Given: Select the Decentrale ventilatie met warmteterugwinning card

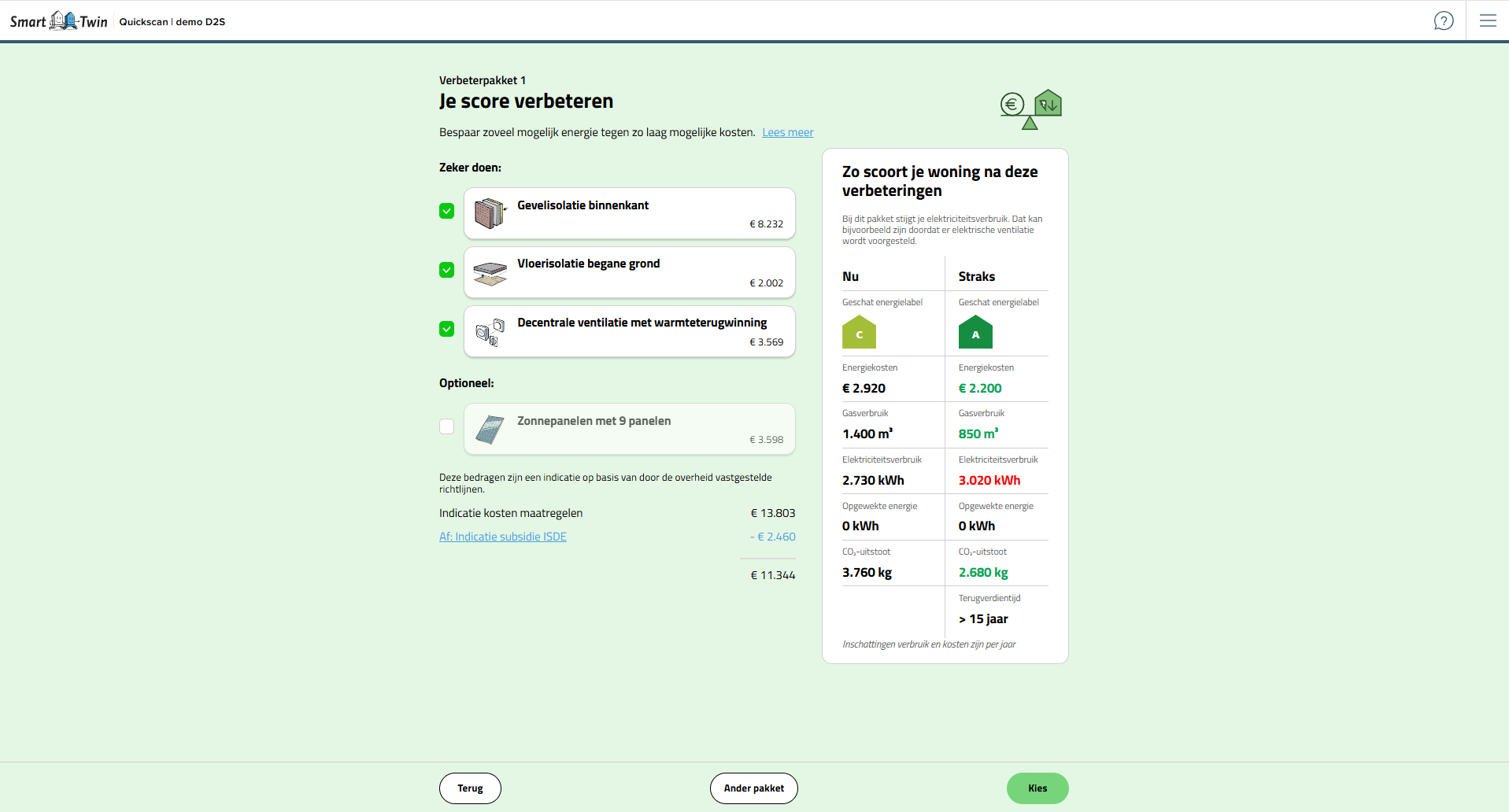Looking at the screenshot, I should click(642, 331).
